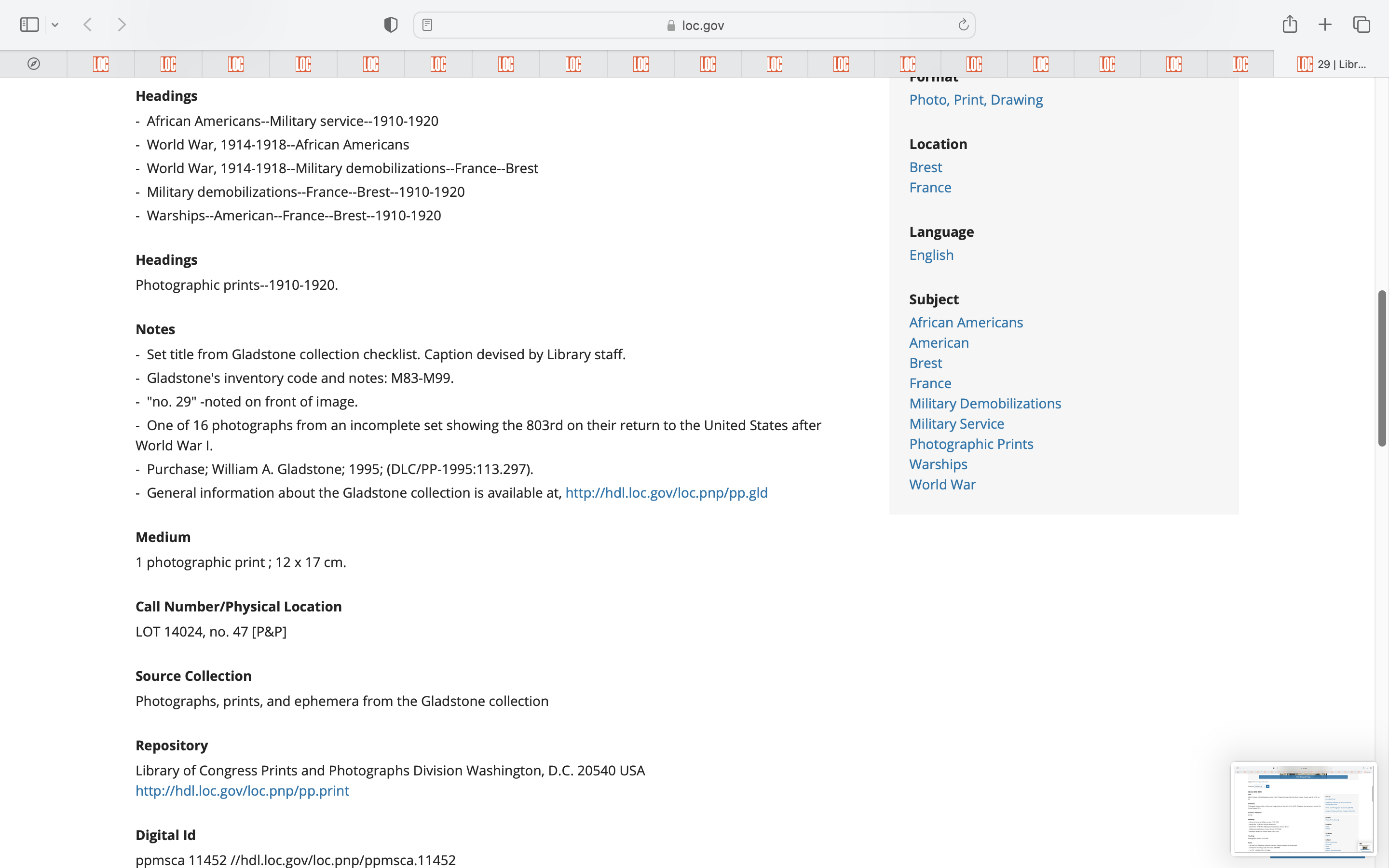Click the forward navigation arrow
1389x868 pixels.
pos(122,25)
